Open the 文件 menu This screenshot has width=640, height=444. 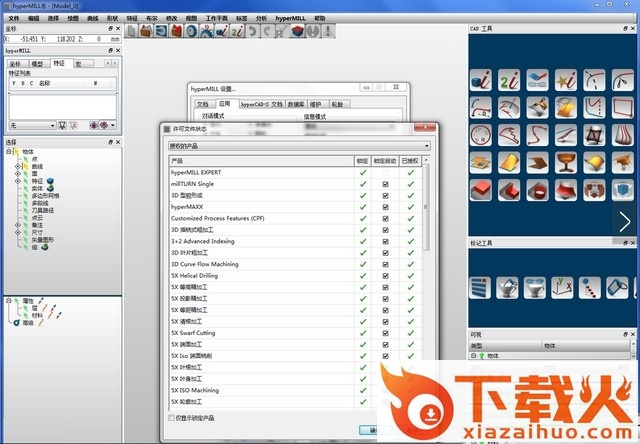(14, 18)
